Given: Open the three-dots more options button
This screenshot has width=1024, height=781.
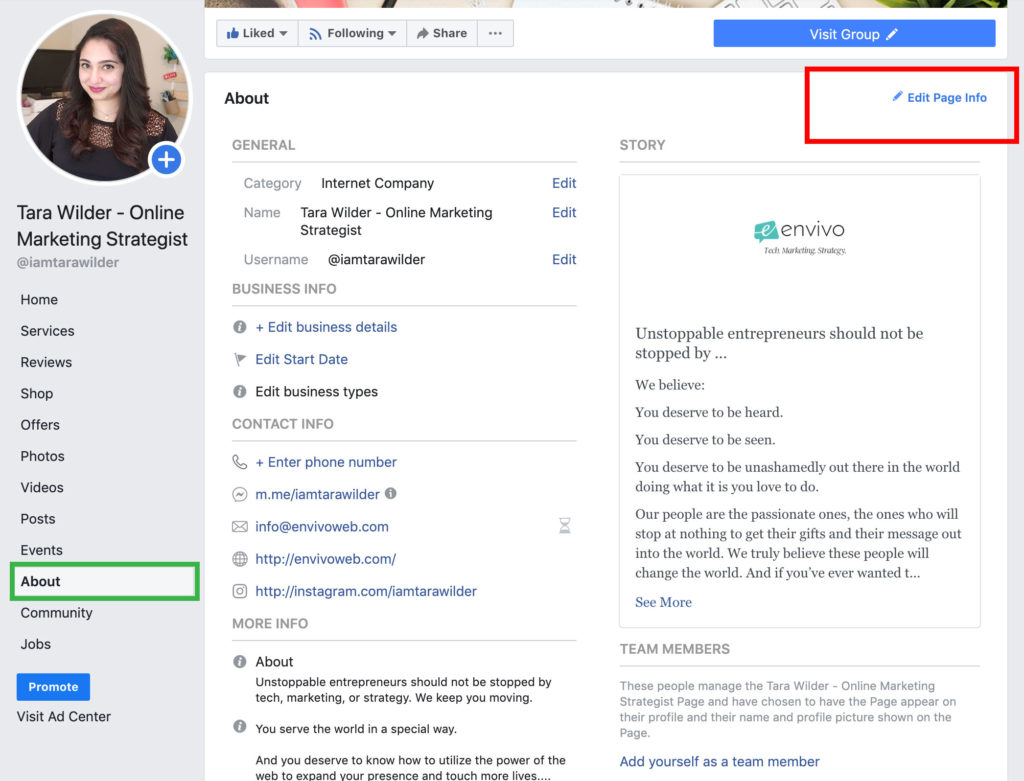Looking at the screenshot, I should click(x=495, y=33).
